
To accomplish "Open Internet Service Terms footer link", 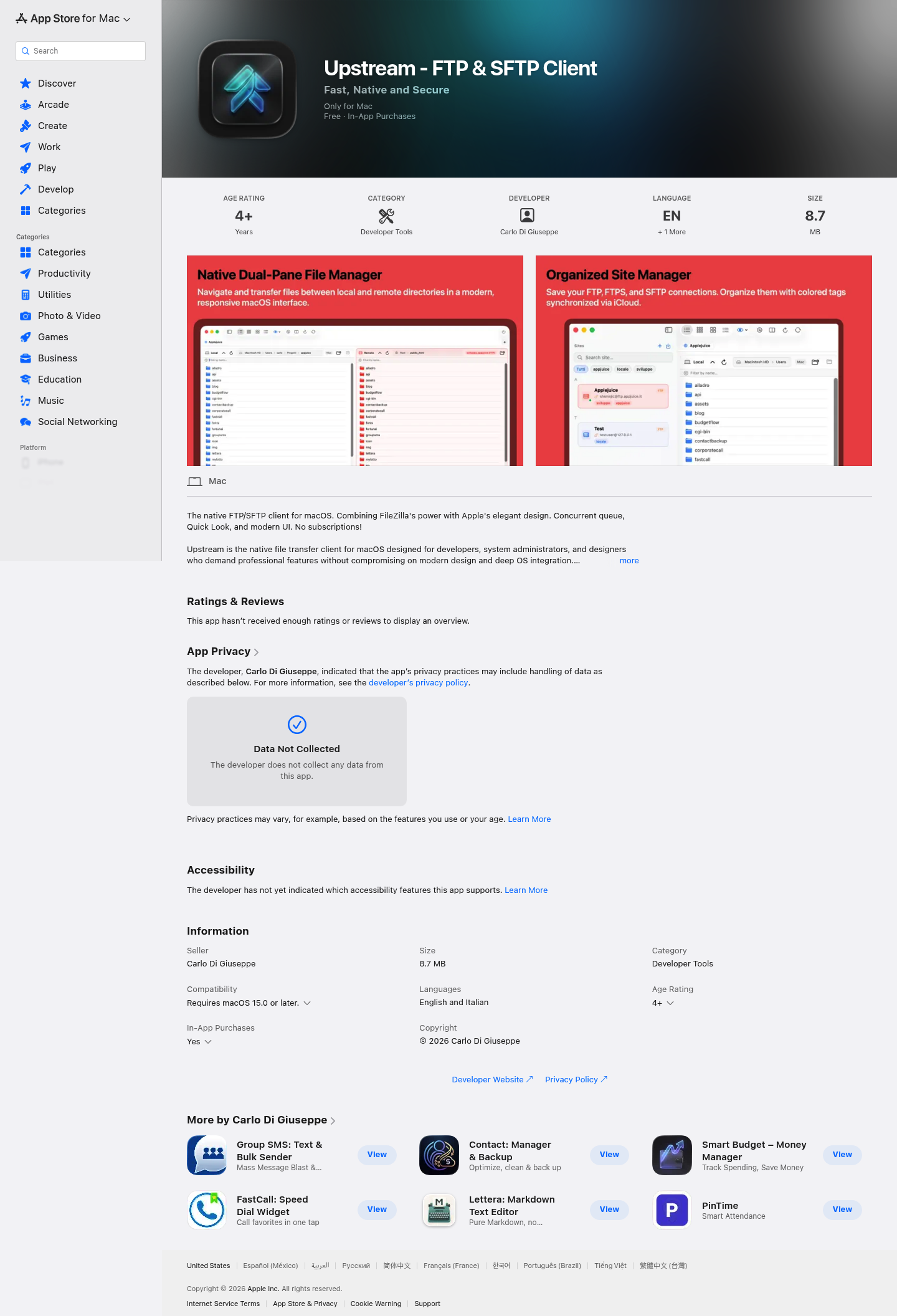I will [223, 1304].
